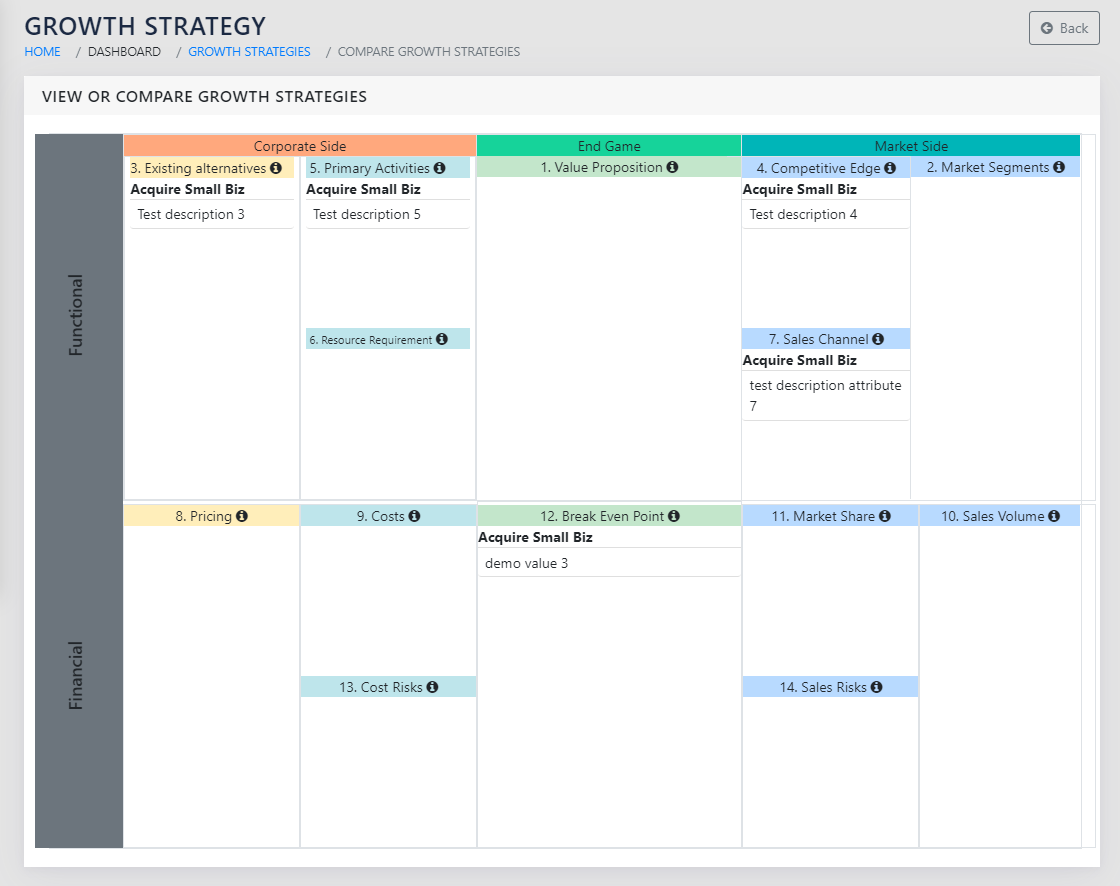The width and height of the screenshot is (1120, 886).
Task: Show Break Even Point info
Action: 674,516
